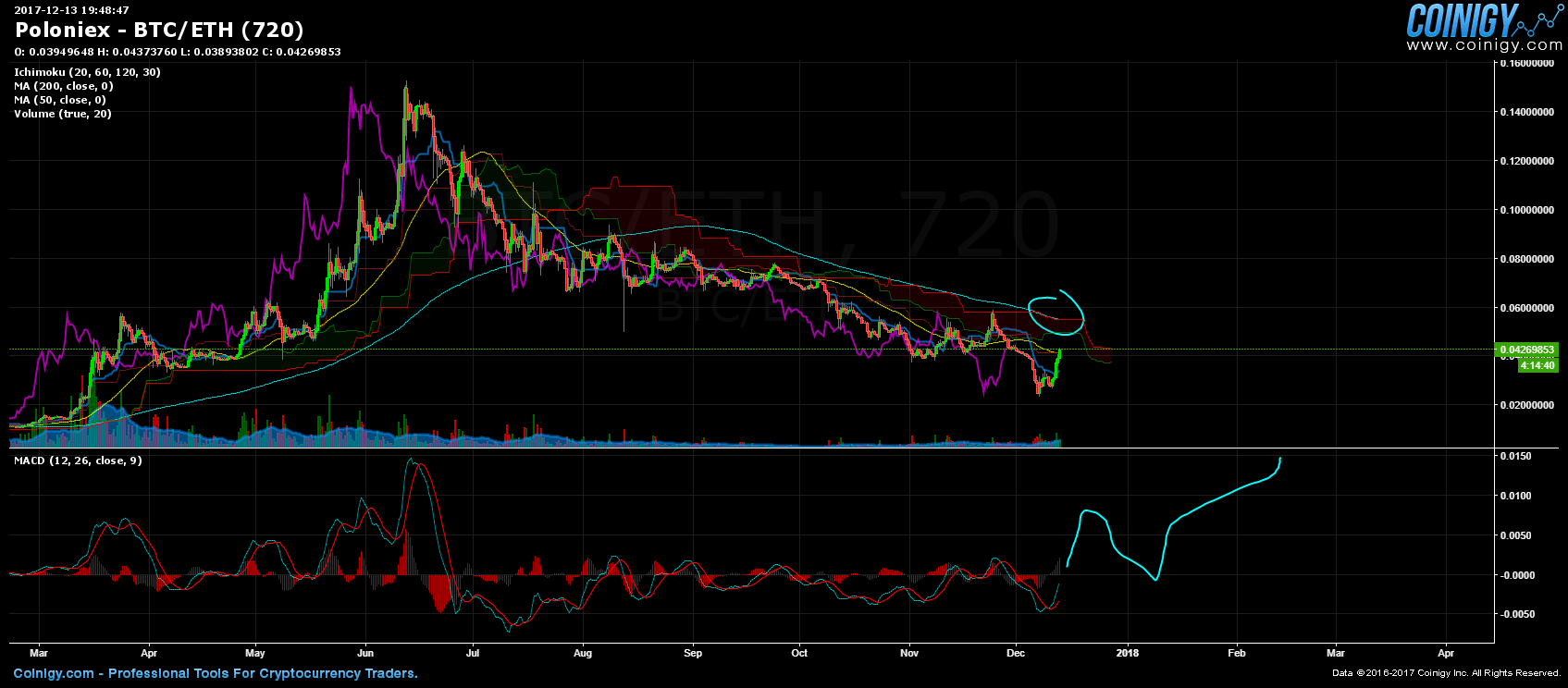
Task: Click the Nov label on the time axis
Action: click(x=909, y=653)
